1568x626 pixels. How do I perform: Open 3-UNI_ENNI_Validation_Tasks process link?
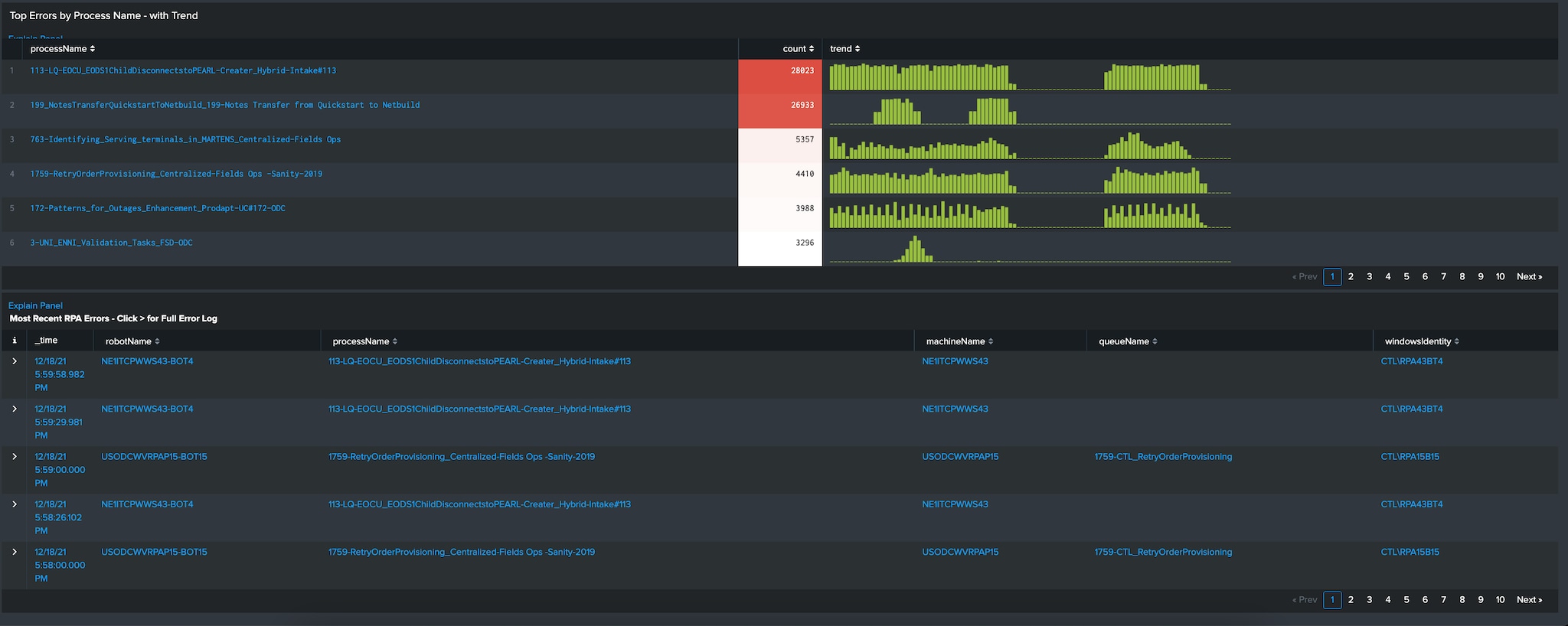[111, 243]
